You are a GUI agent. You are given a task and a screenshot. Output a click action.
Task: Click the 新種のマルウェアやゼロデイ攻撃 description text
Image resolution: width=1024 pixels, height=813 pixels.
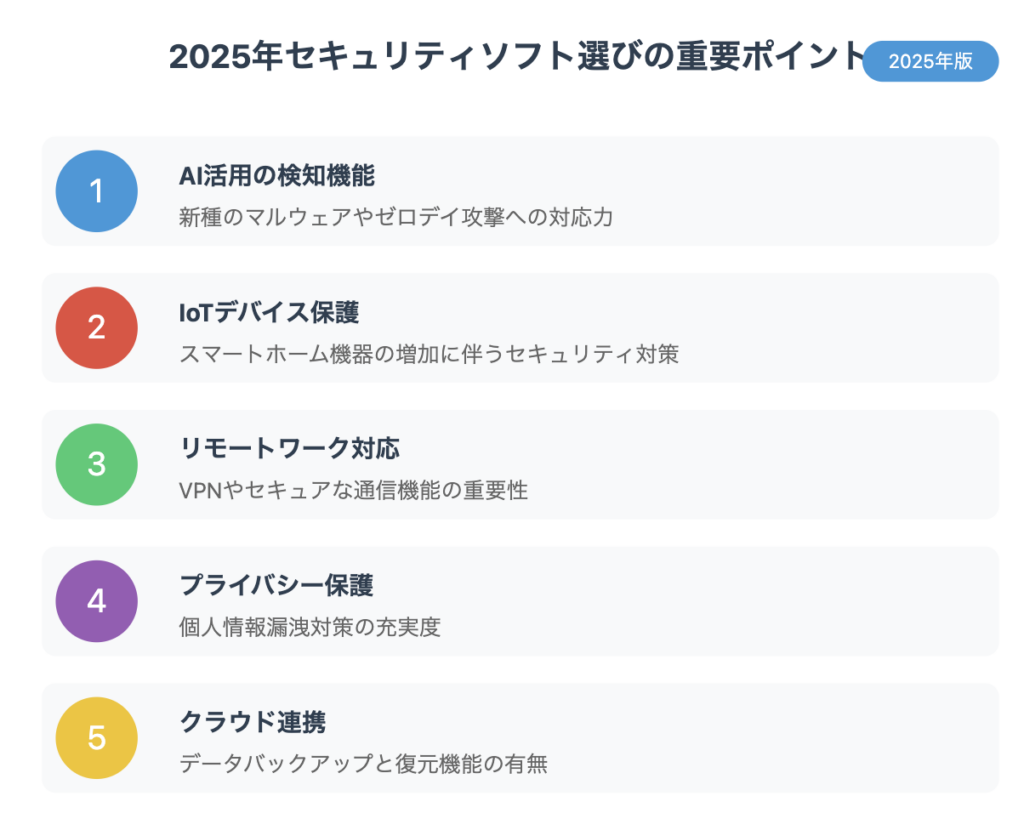[x=396, y=217]
